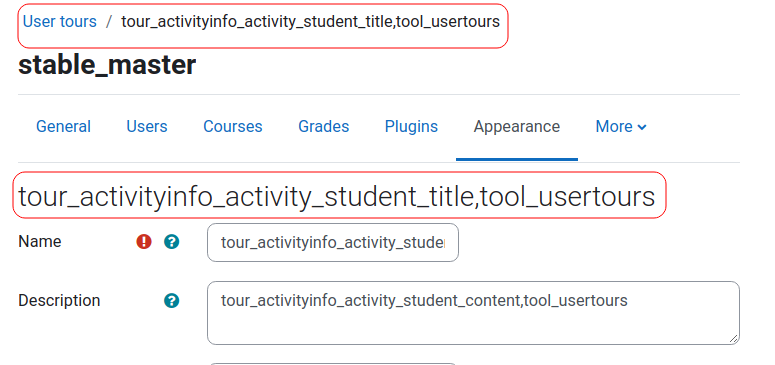Open the Courses tab
Screen dimensions: 775x365
(x=233, y=127)
